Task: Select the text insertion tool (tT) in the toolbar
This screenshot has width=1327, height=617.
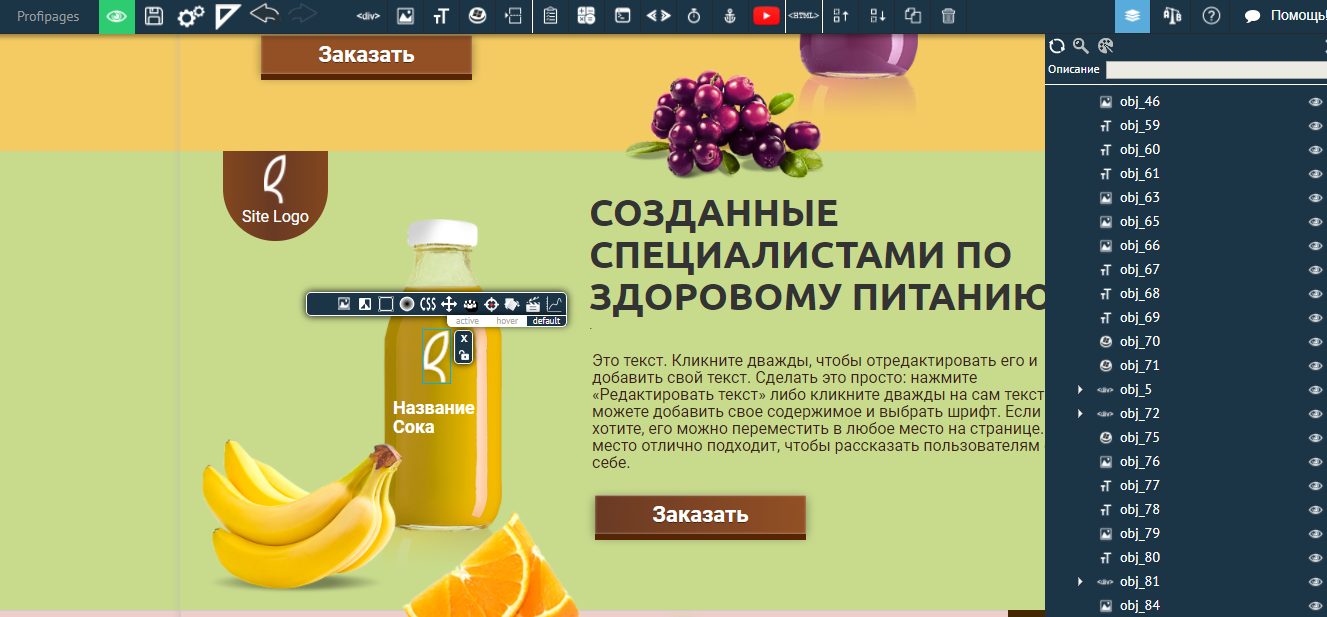Action: (x=441, y=16)
